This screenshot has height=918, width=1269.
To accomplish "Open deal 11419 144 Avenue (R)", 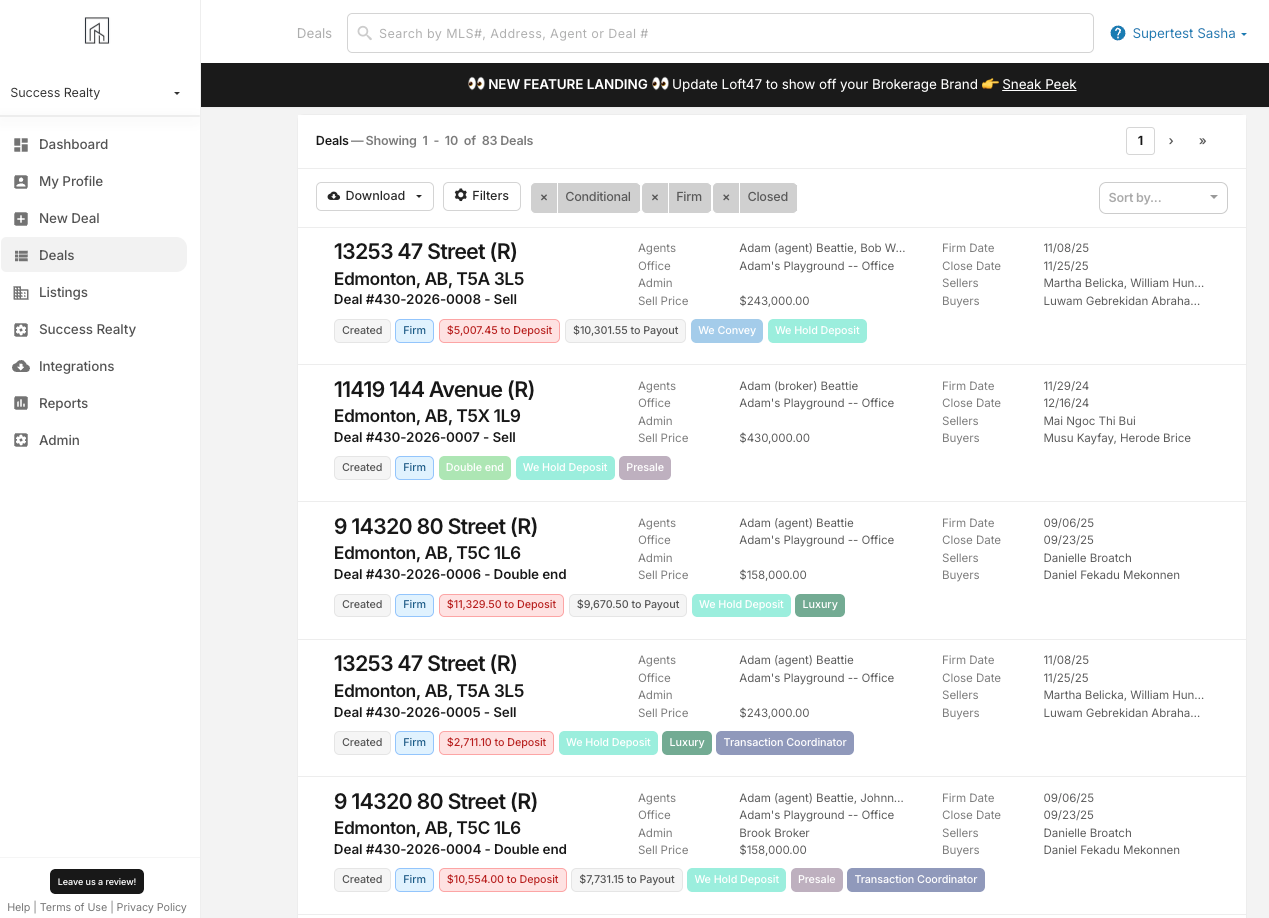I will 434,389.
